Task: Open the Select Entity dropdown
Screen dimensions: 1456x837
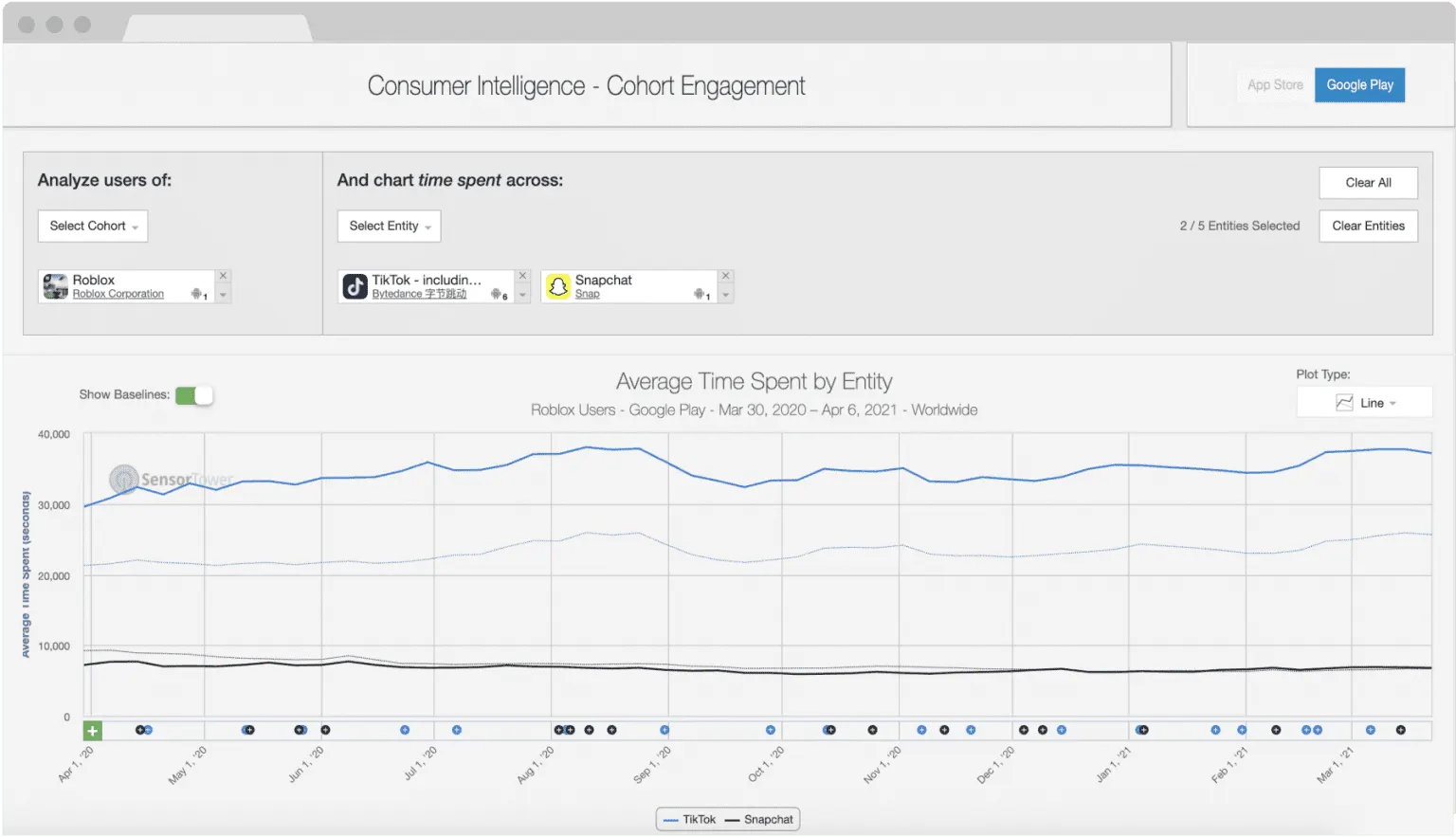Action: click(x=389, y=226)
